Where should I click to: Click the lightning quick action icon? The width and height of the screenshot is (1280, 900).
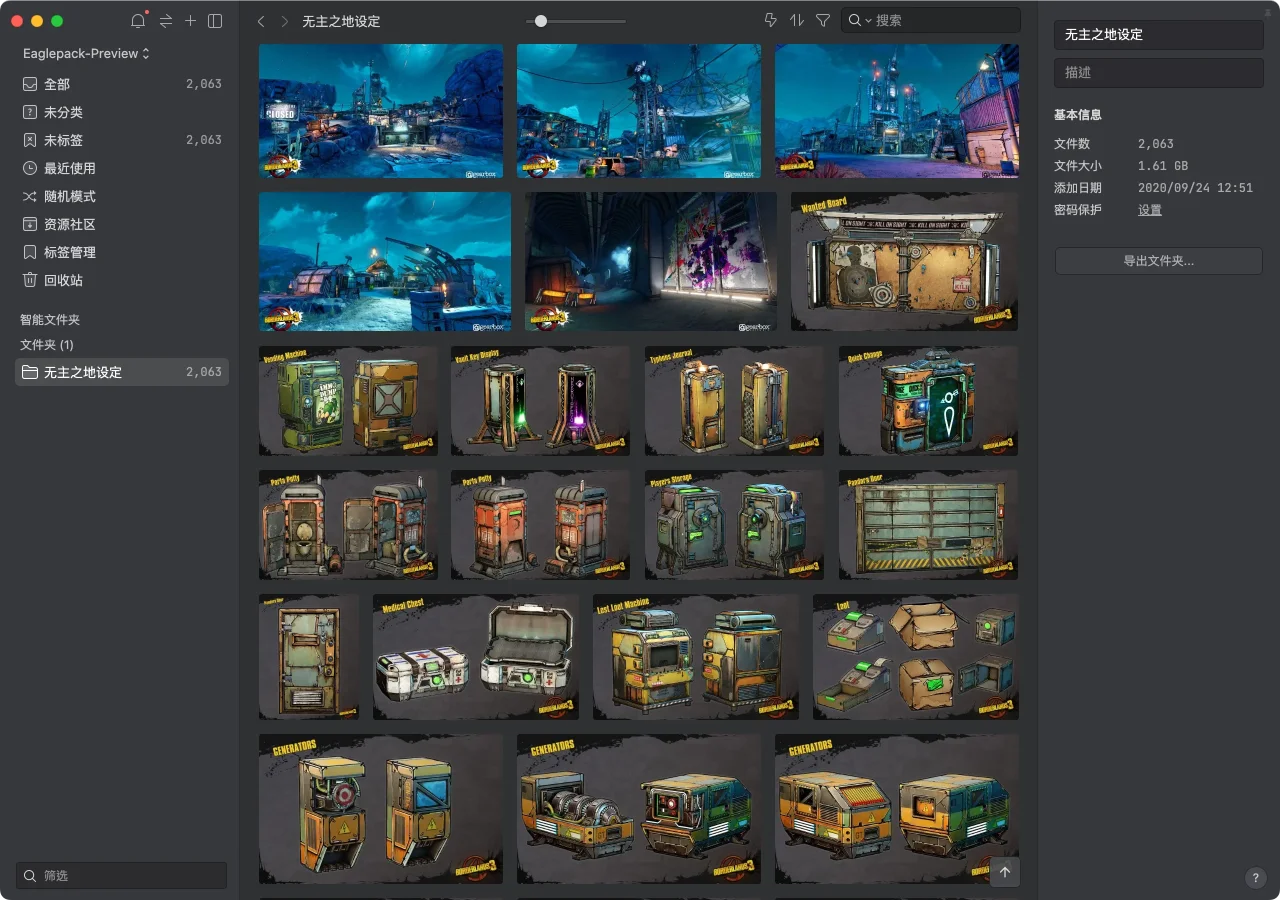770,20
